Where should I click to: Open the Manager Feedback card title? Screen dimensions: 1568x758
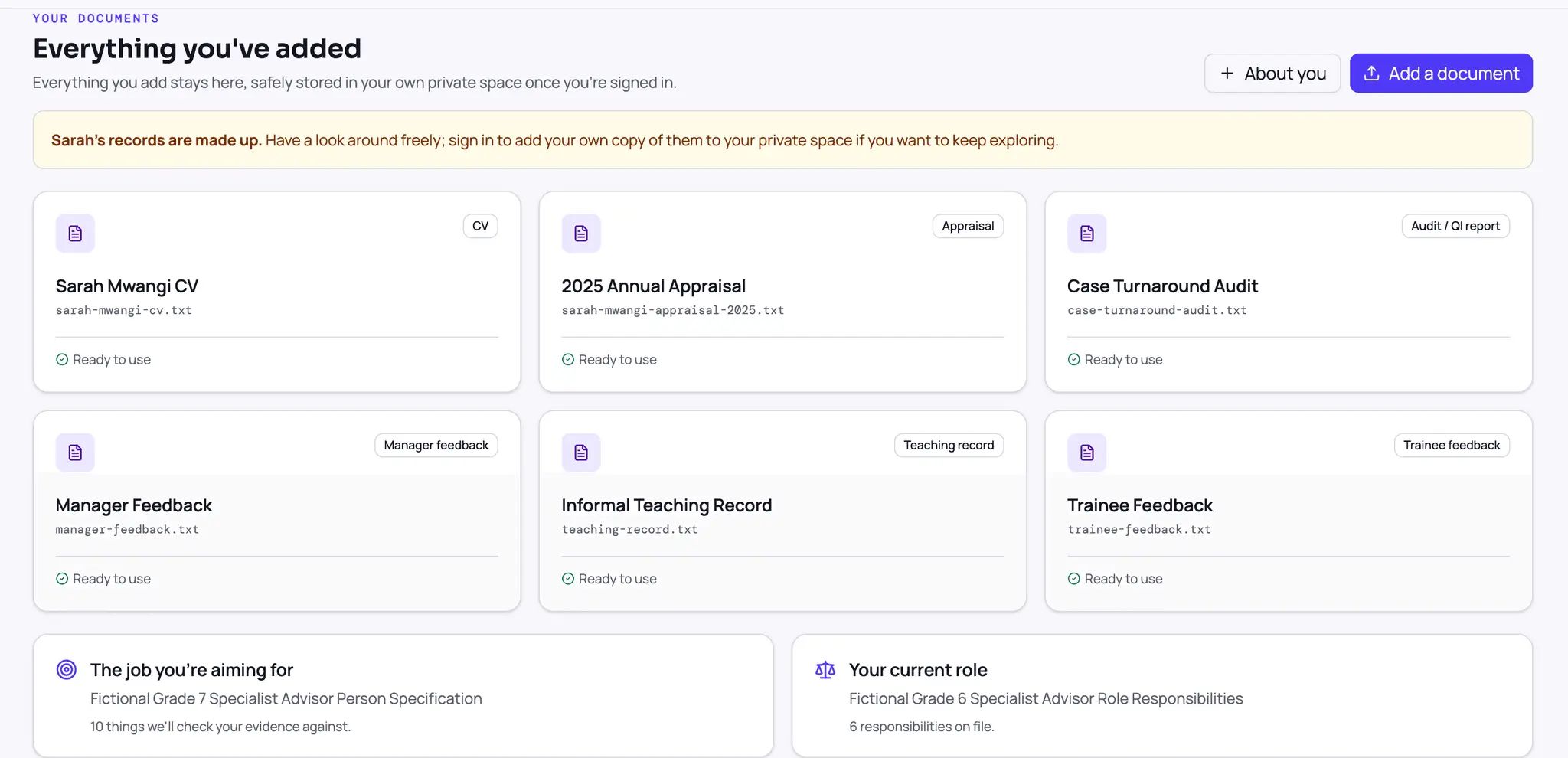coord(134,505)
